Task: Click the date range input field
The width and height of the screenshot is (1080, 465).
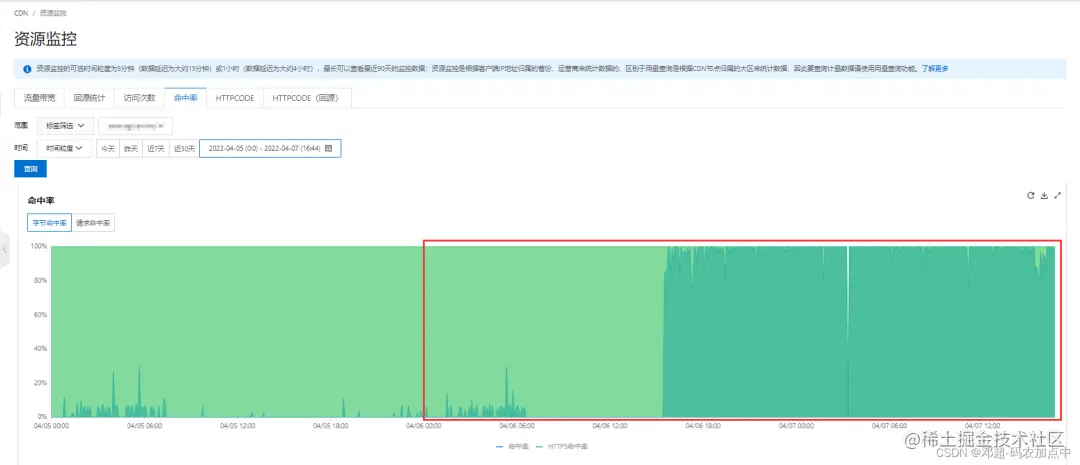Action: 270,148
